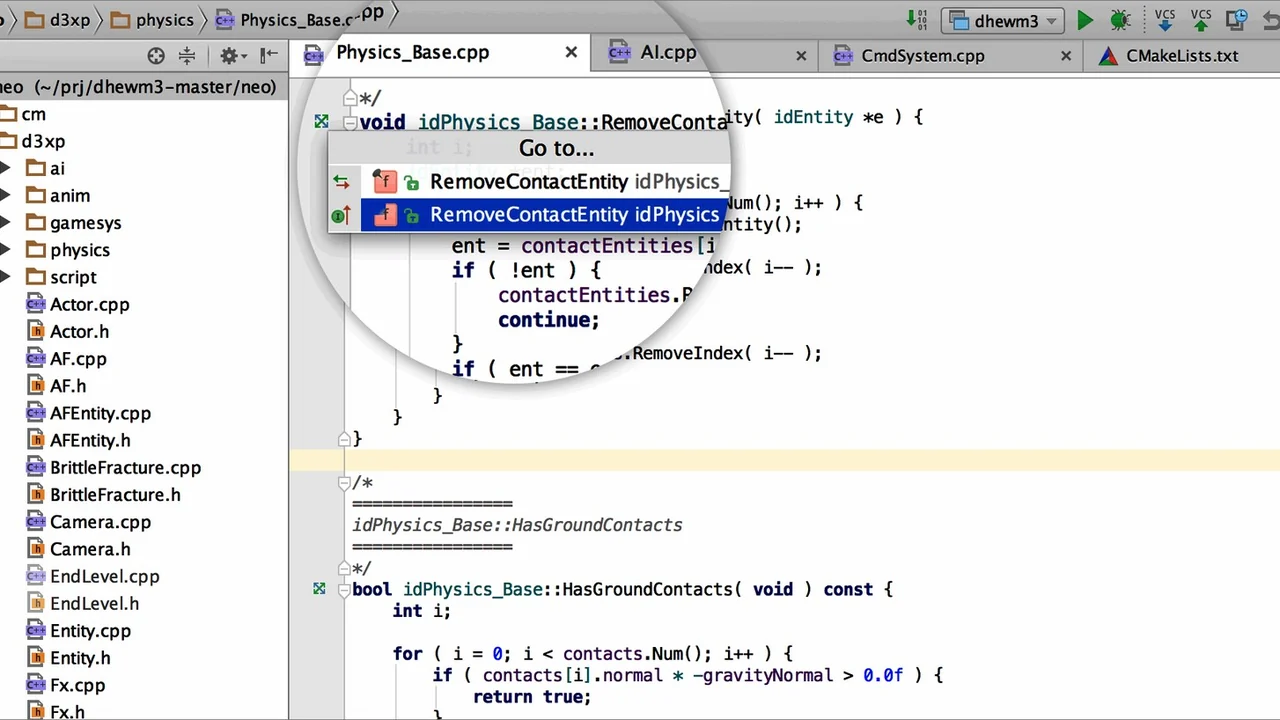
Task: Open AF.h in project tree
Action: [68, 385]
